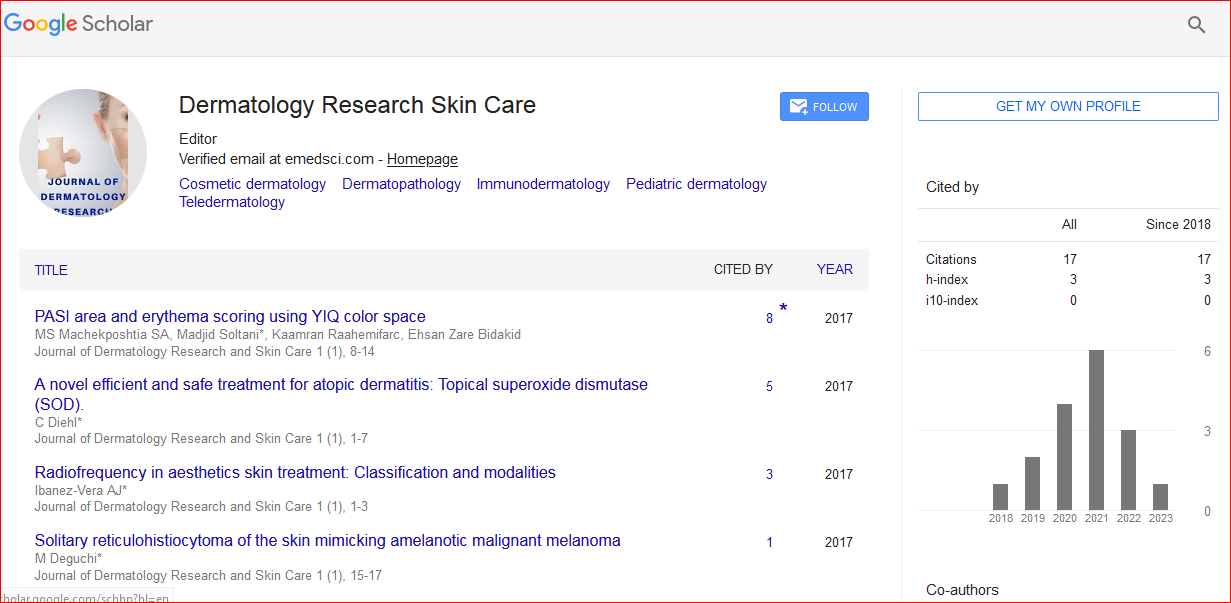Click the Get My Own Profile button

coord(1067,107)
